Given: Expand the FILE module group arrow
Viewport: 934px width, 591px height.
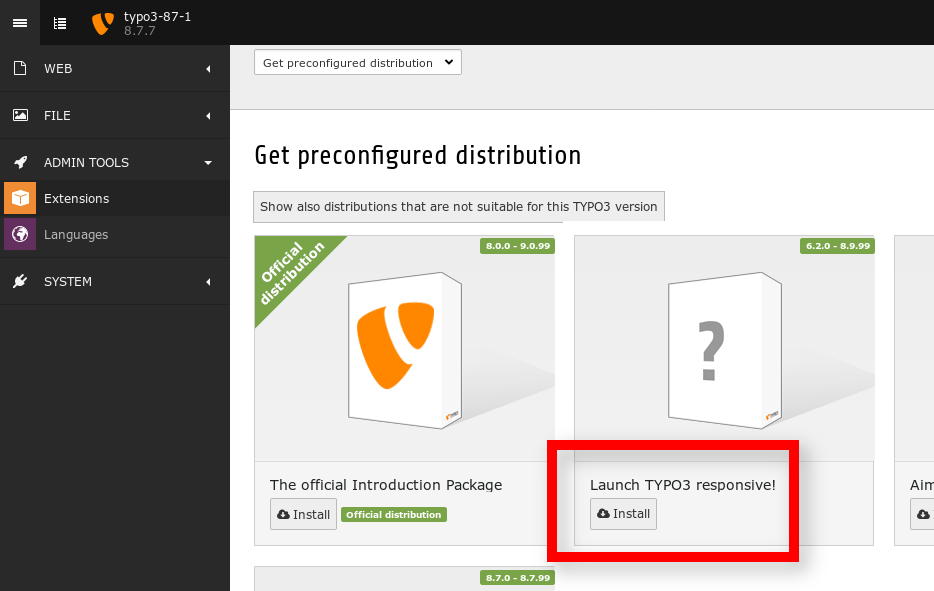Looking at the screenshot, I should (x=208, y=116).
